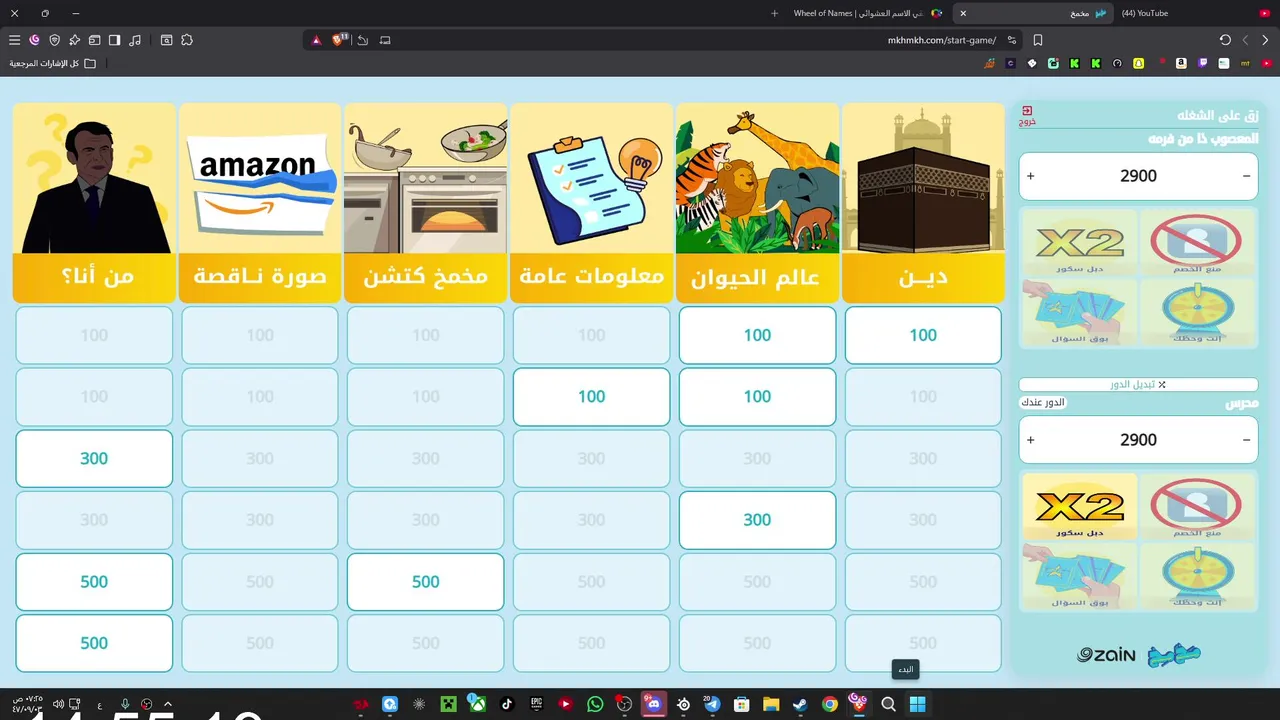Go forward in browser history
Viewport: 1280px width, 720px height.
point(1245,40)
